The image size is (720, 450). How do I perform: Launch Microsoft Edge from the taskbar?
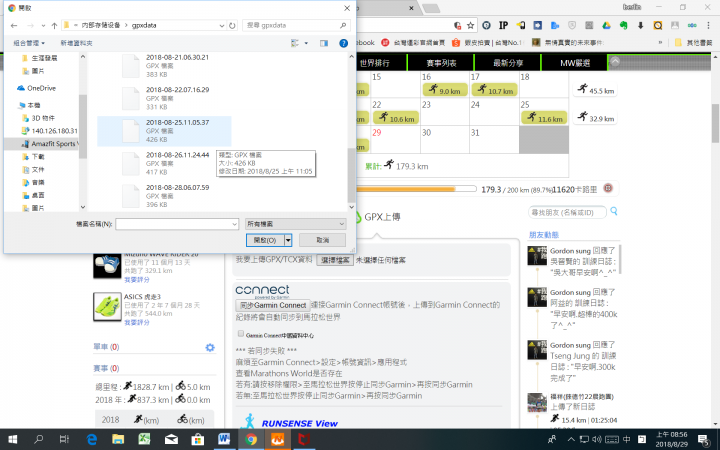pos(91,439)
